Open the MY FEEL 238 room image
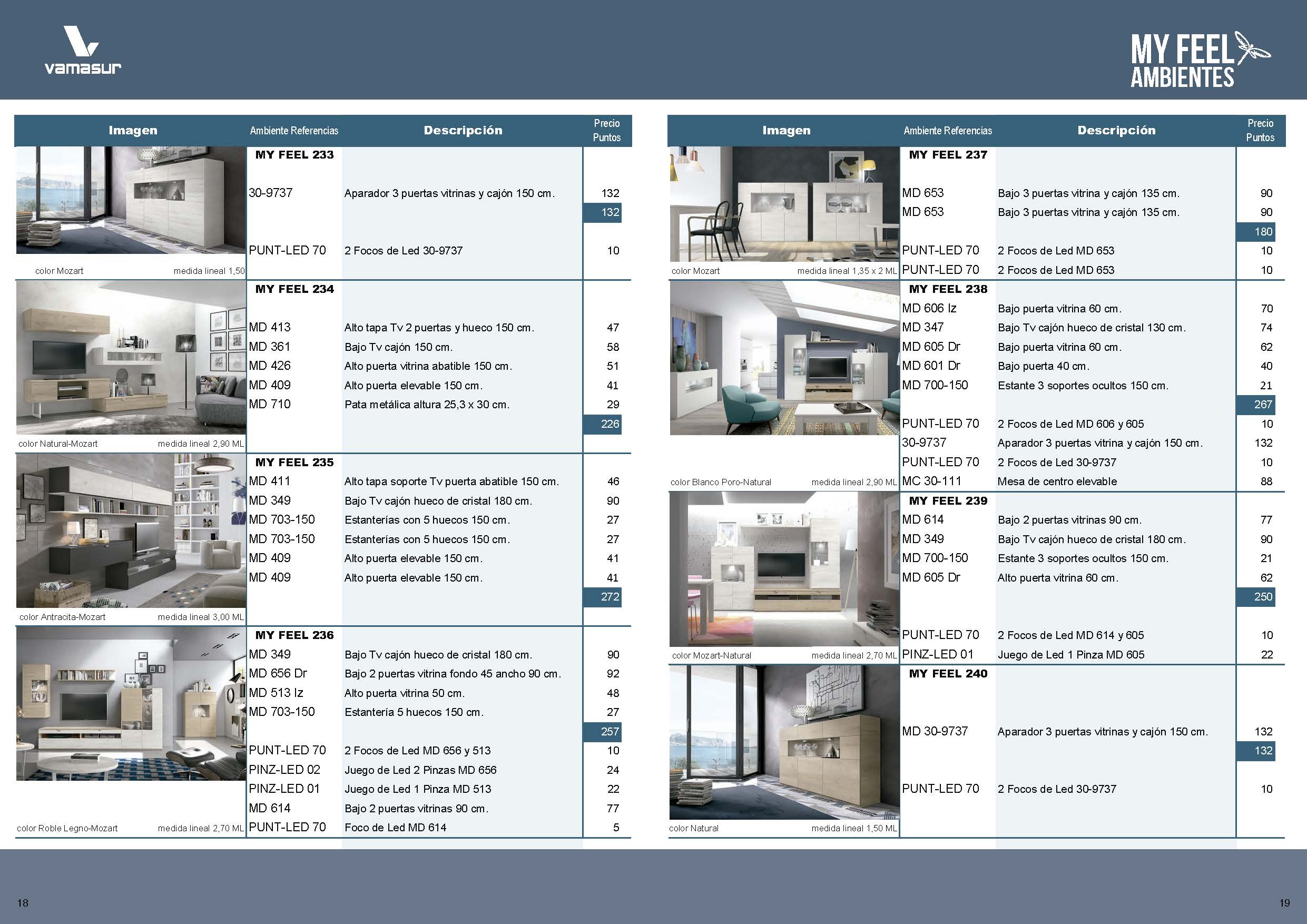Screen dimensions: 1307x924 pos(784,358)
